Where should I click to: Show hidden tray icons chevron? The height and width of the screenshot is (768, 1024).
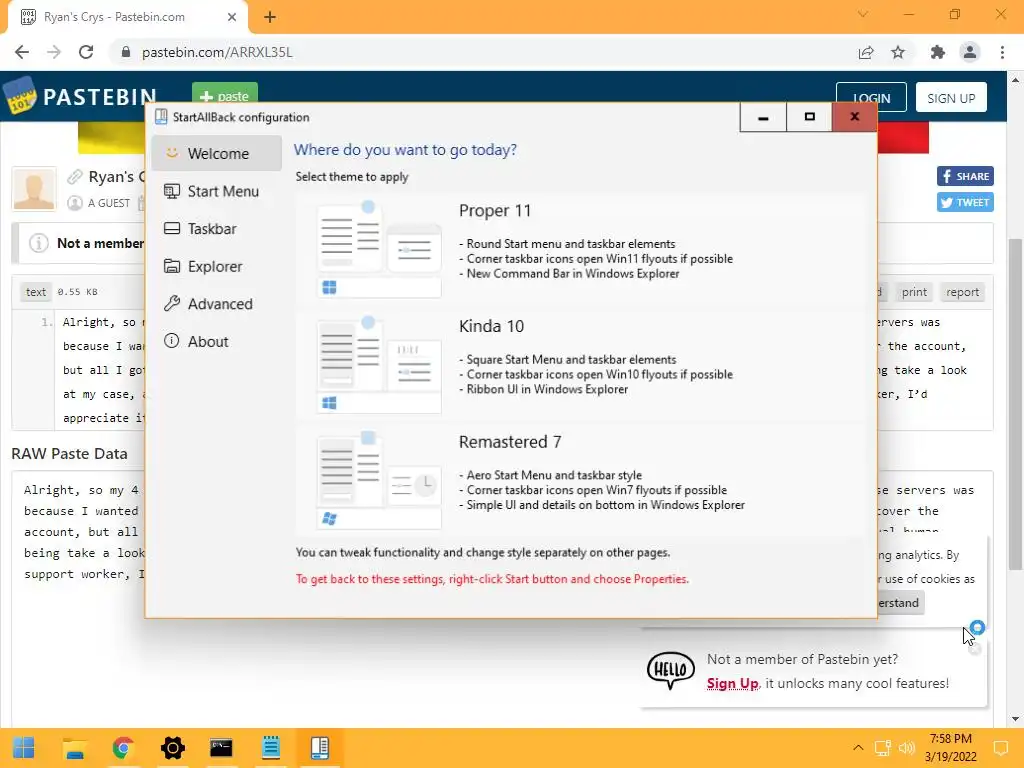858,748
